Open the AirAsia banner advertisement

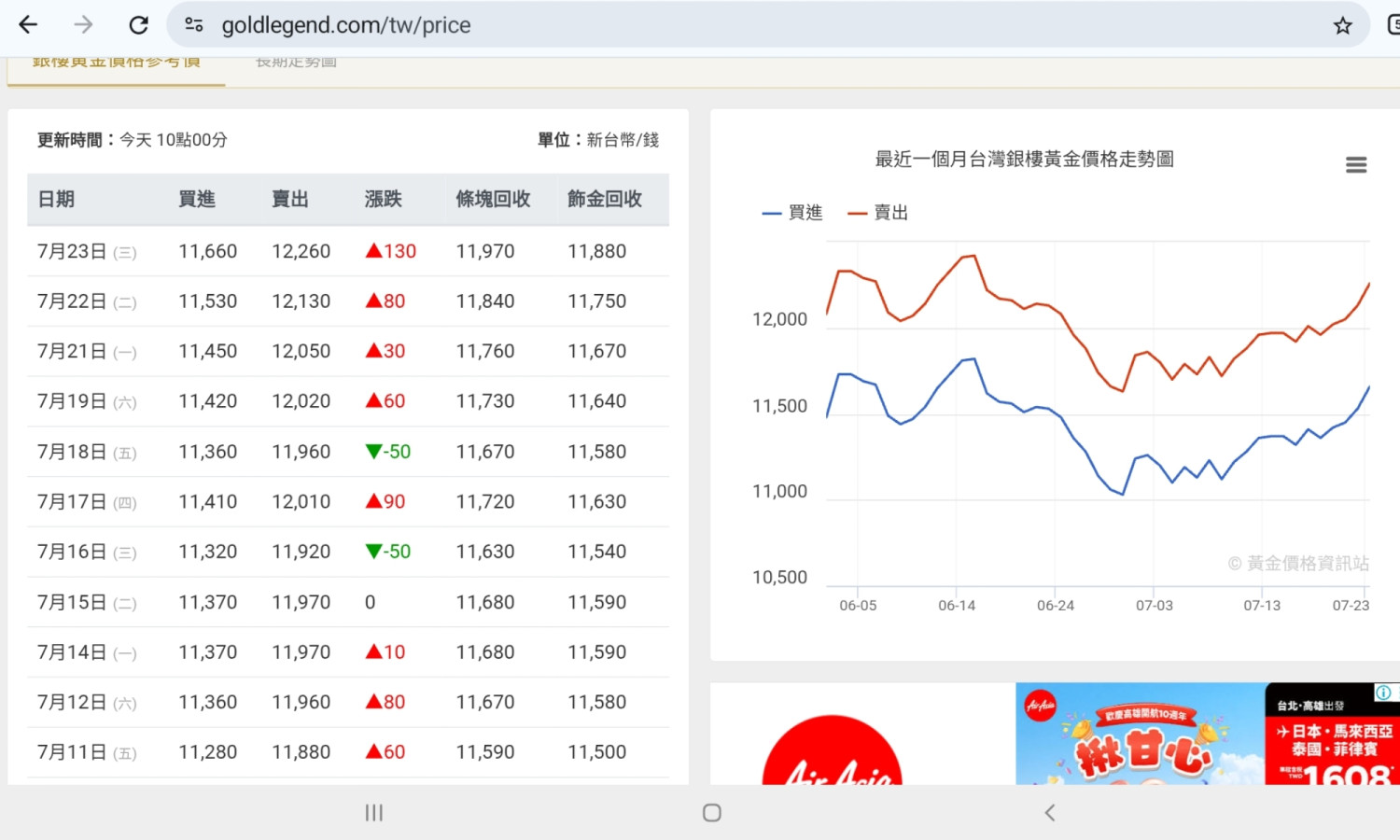pyautogui.click(x=1204, y=737)
